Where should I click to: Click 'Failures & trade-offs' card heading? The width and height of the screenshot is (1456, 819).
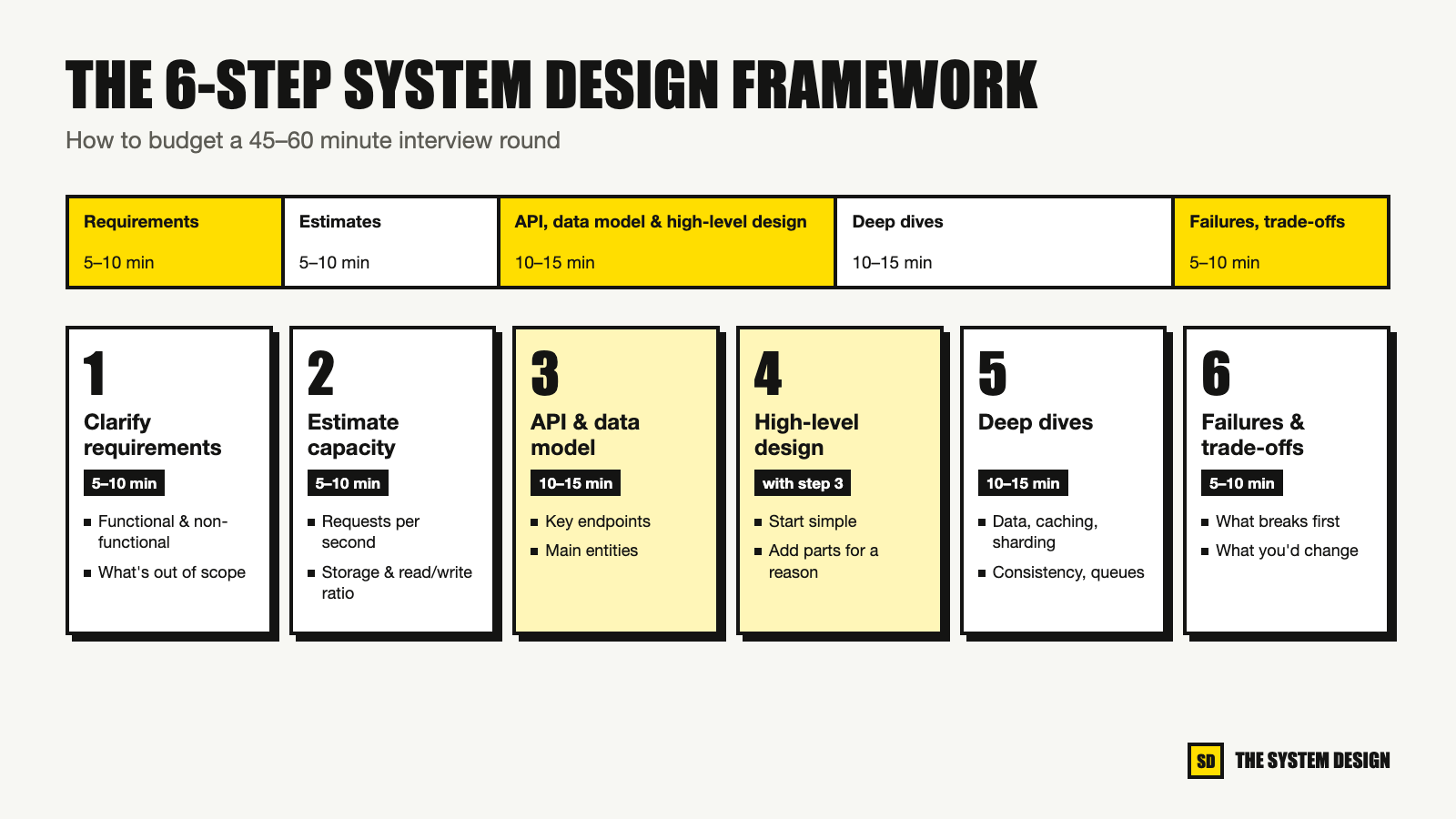[1253, 435]
